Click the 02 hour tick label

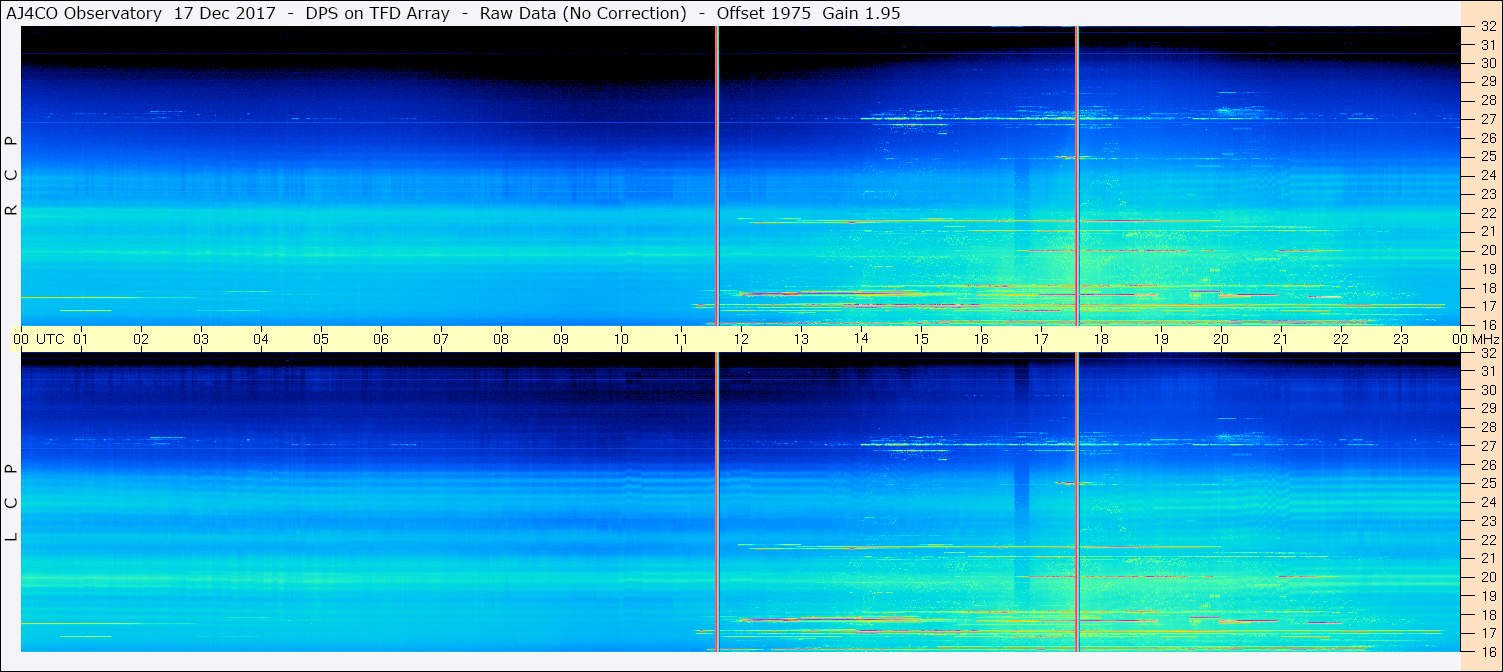(x=141, y=339)
